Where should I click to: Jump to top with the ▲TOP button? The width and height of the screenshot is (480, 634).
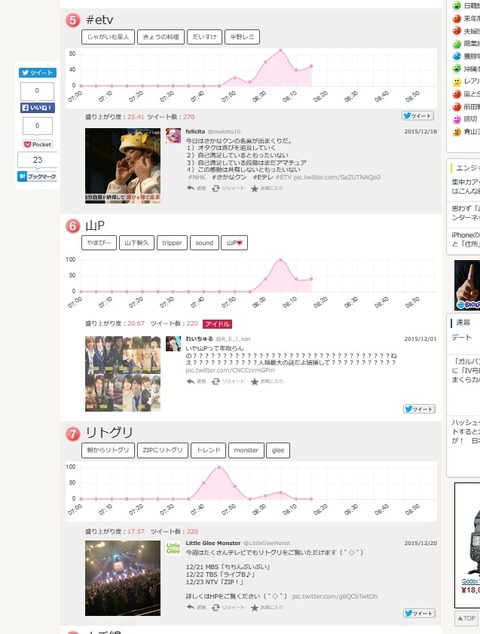pyautogui.click(x=467, y=618)
